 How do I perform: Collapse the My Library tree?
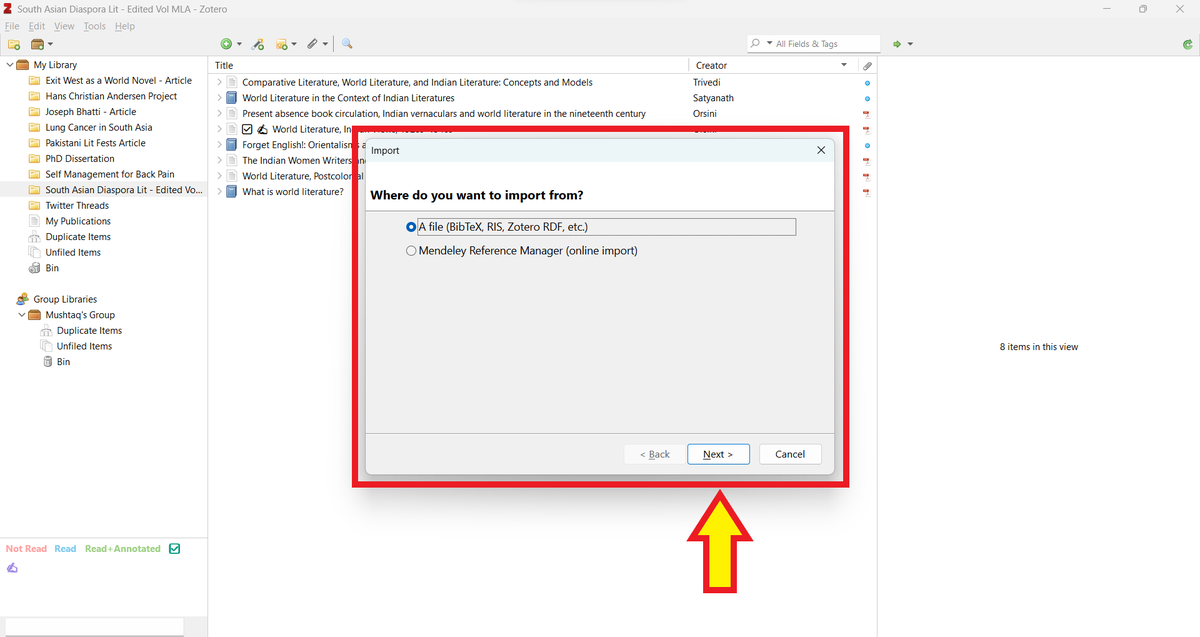[9, 65]
